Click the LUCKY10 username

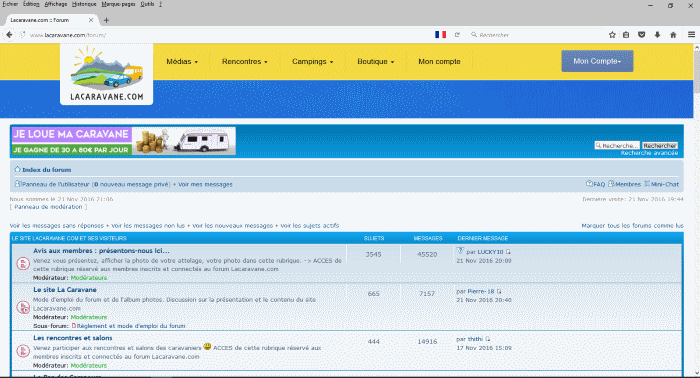(490, 252)
